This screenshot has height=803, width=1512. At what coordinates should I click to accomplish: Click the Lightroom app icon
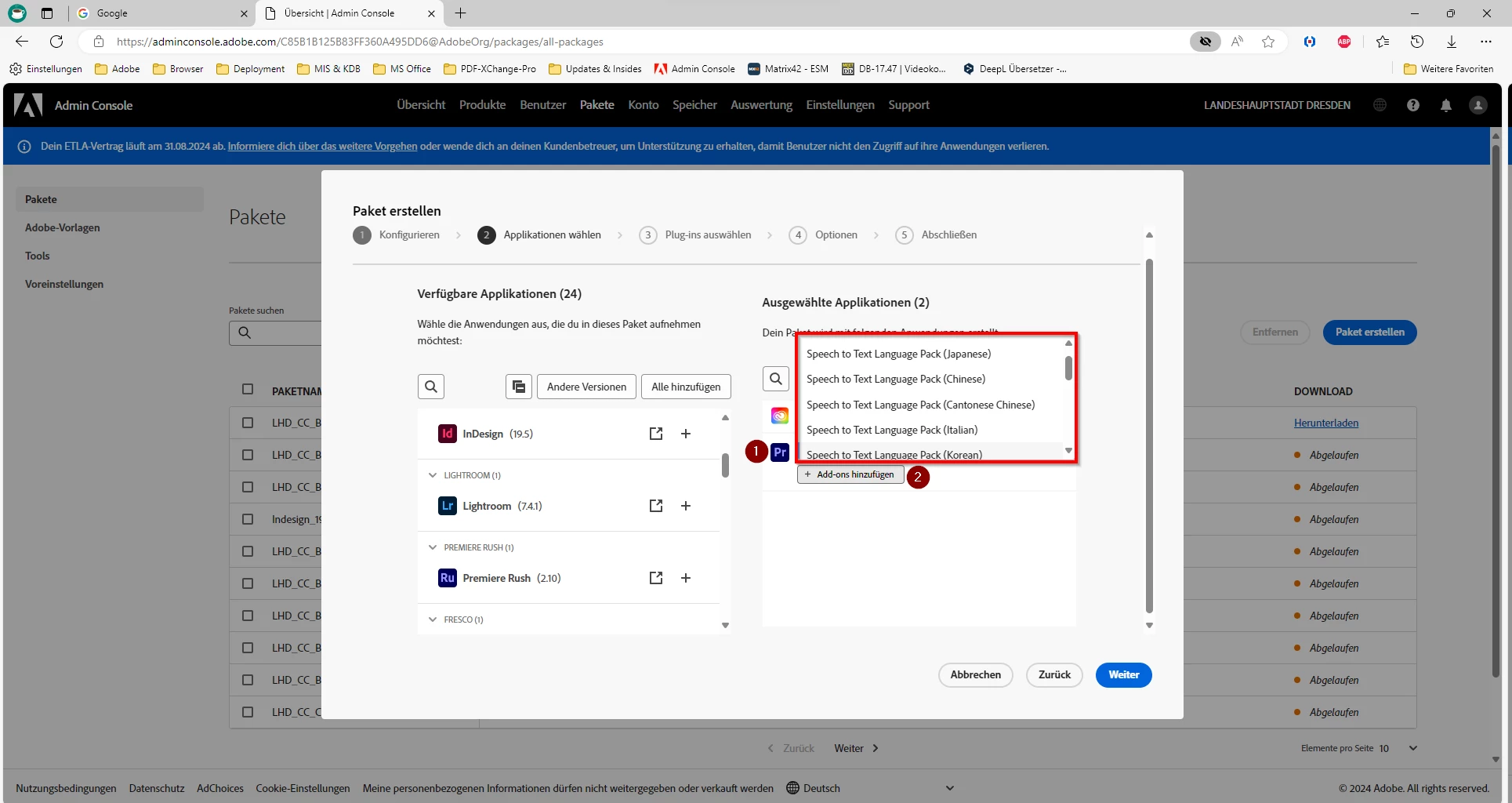[x=447, y=506]
